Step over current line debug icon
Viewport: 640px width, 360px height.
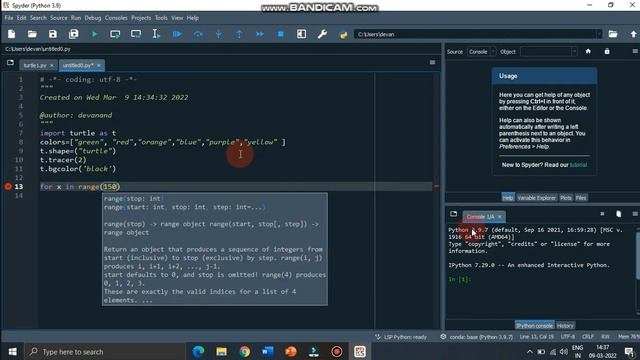coord(198,34)
